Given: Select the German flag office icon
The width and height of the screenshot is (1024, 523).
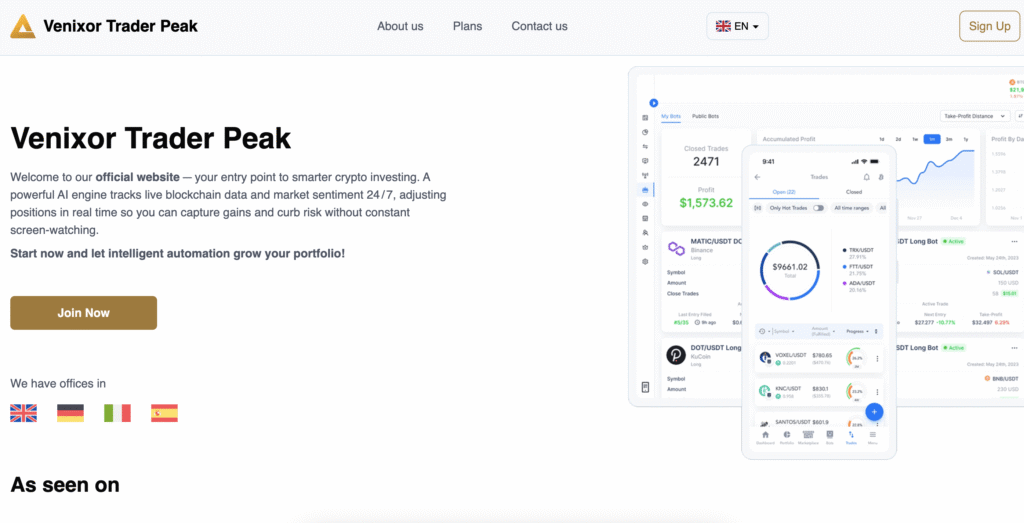Looking at the screenshot, I should pos(70,413).
